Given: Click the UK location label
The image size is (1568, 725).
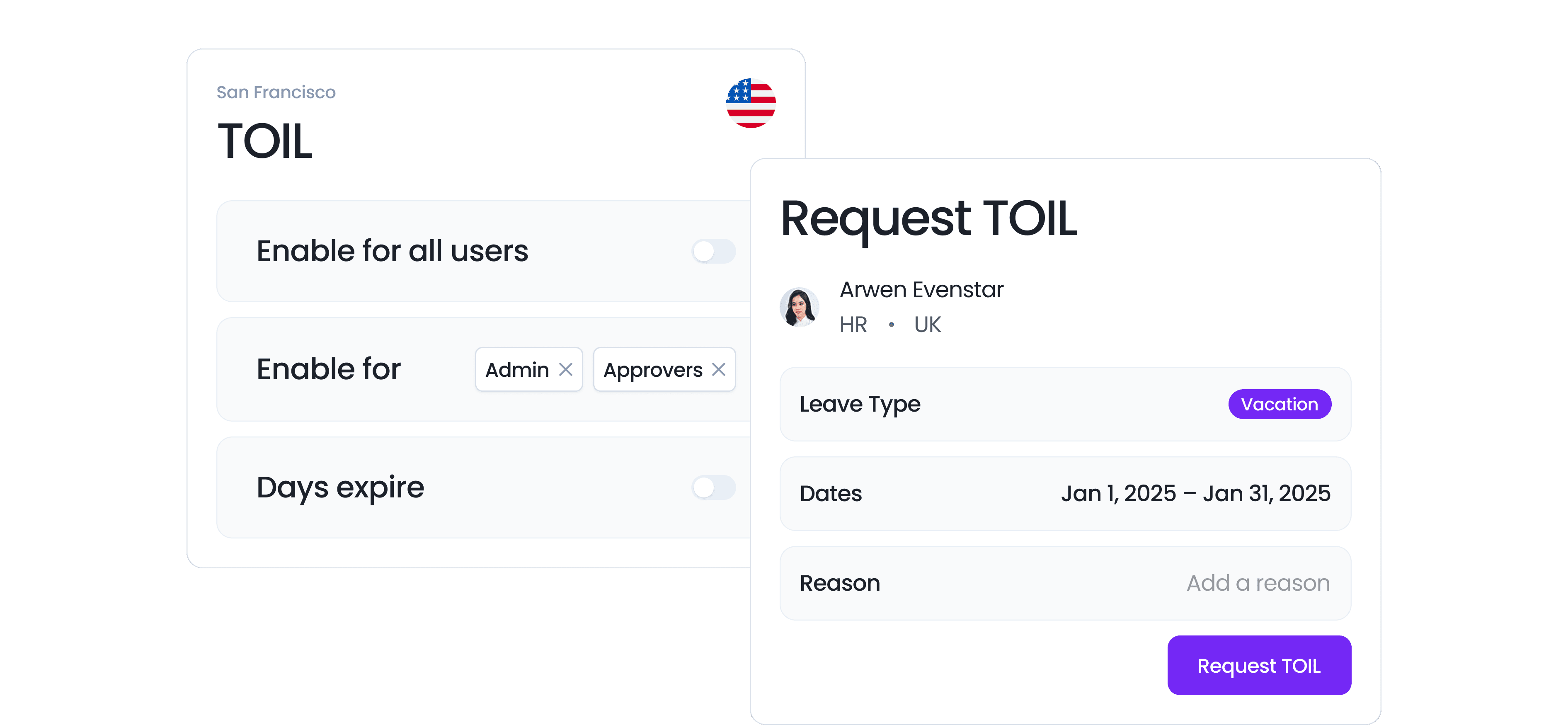Looking at the screenshot, I should coord(927,325).
